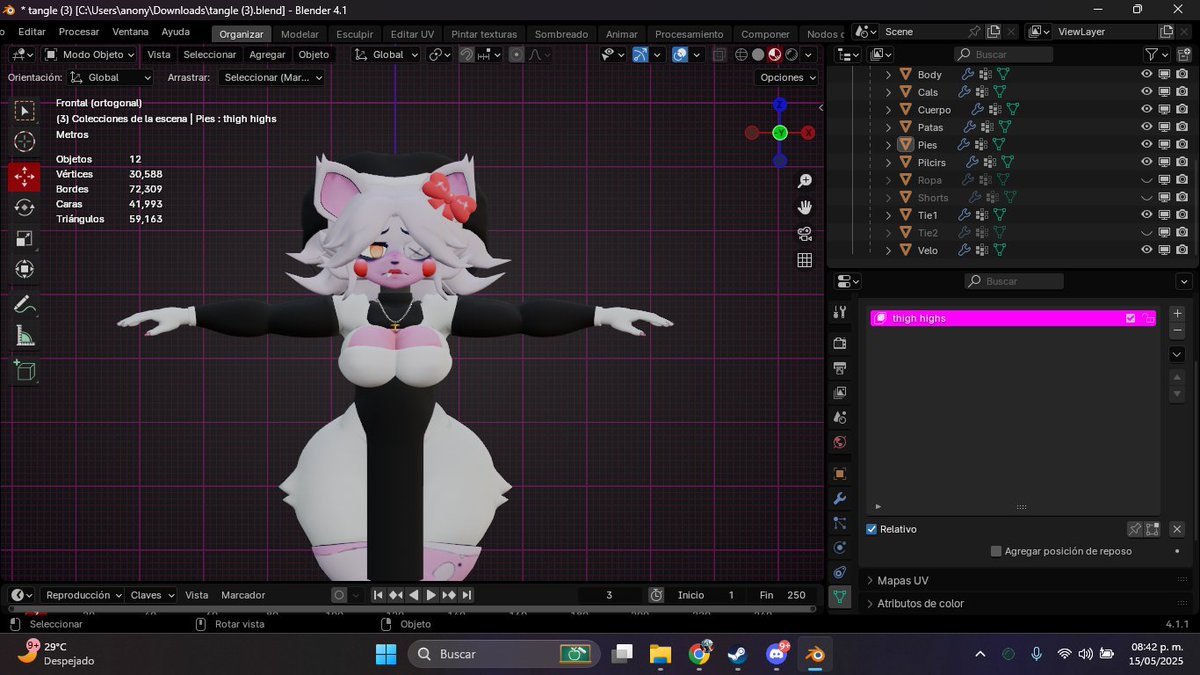This screenshot has width=1200, height=675.
Task: Open the Object Data properties tab
Action: pos(840,595)
